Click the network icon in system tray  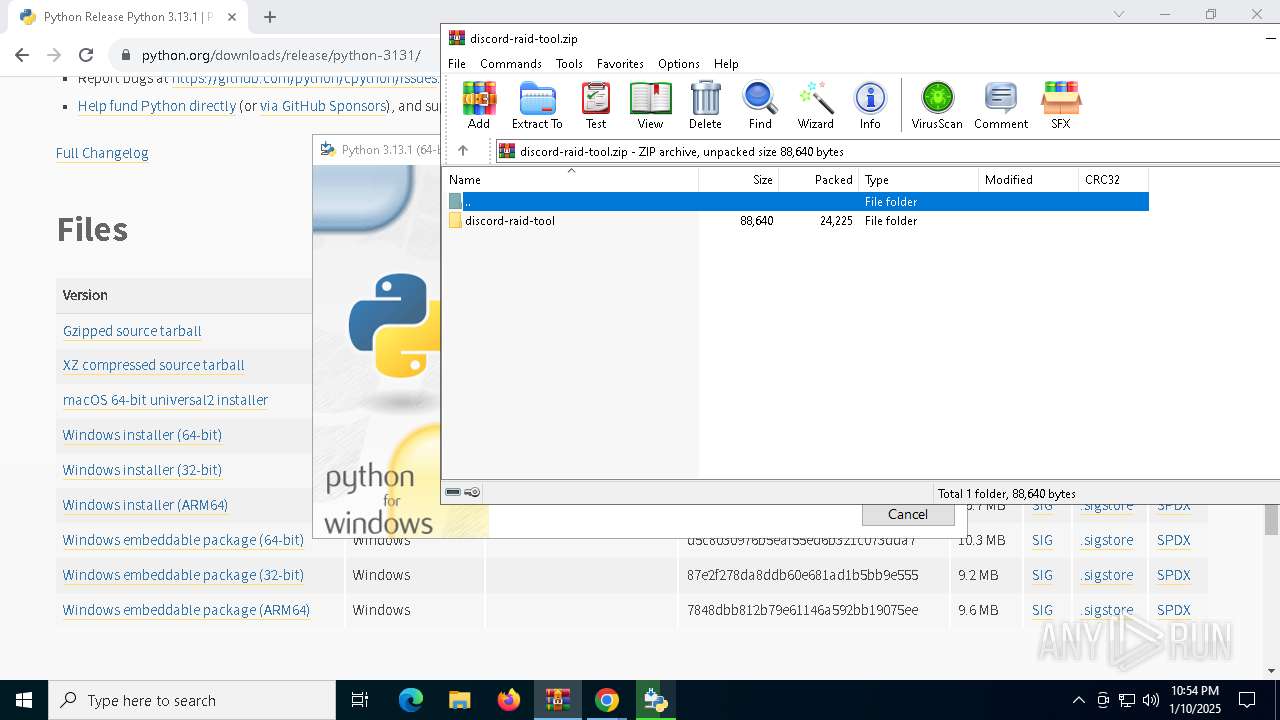[1127, 700]
